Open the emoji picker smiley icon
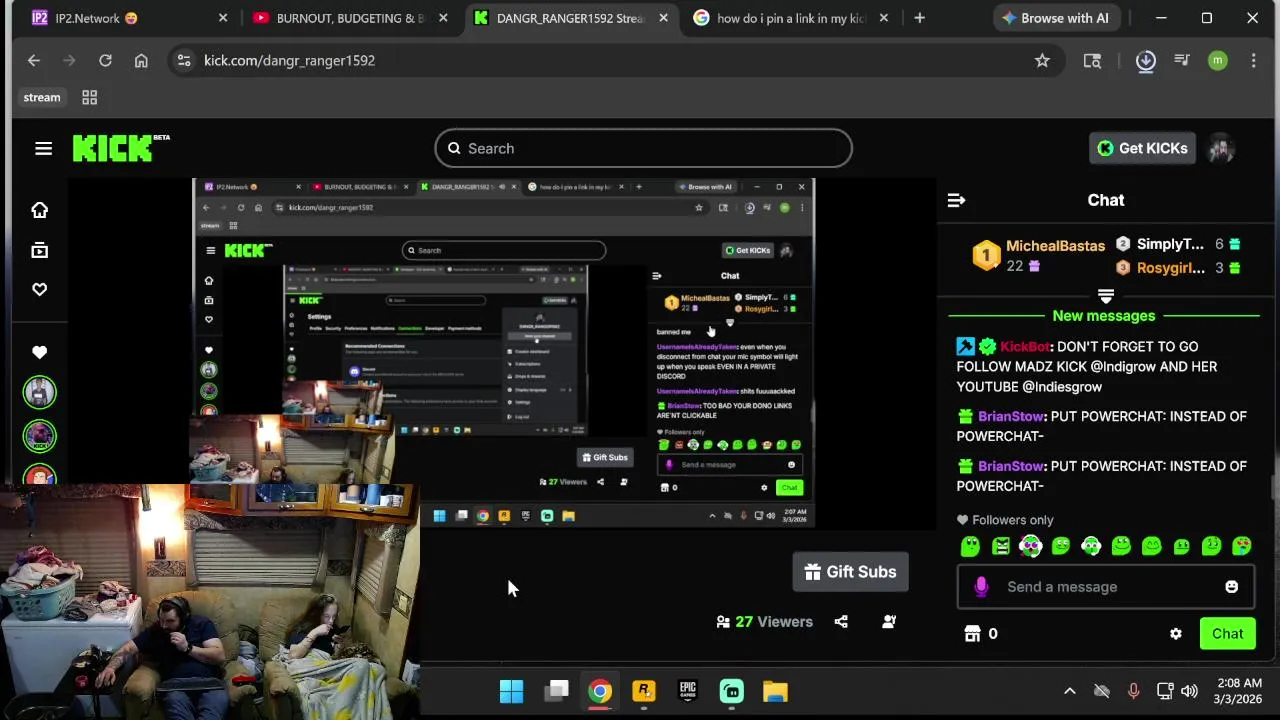The width and height of the screenshot is (1280, 720). 1232,587
